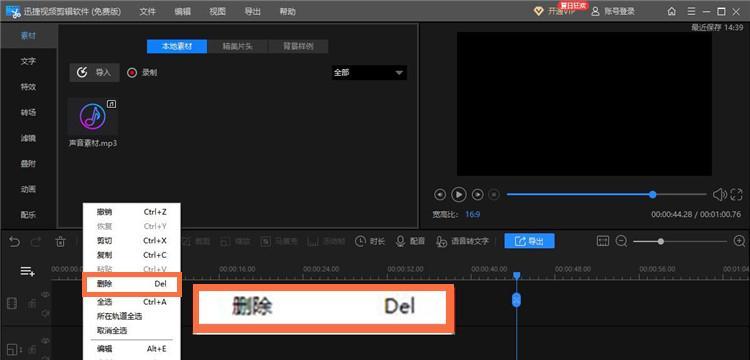The width and height of the screenshot is (750, 360).
Task: Open the 编辑 menu in menu bar
Action: coord(183,11)
